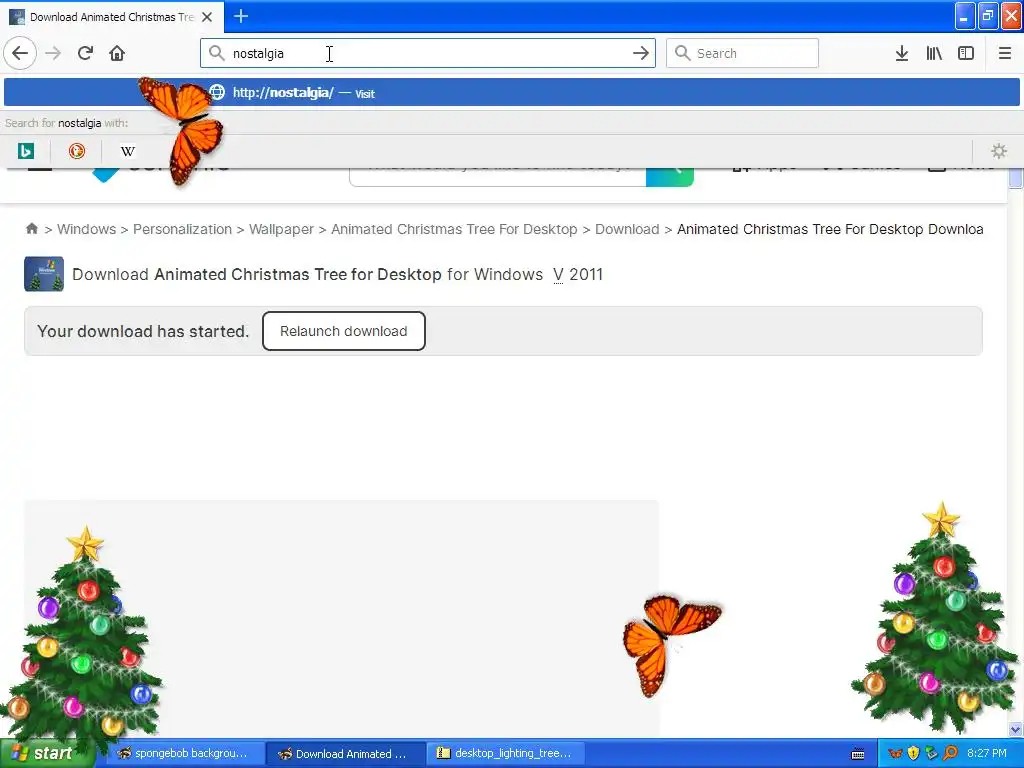Open the downloads panel icon
This screenshot has height=768, width=1024.
[902, 53]
